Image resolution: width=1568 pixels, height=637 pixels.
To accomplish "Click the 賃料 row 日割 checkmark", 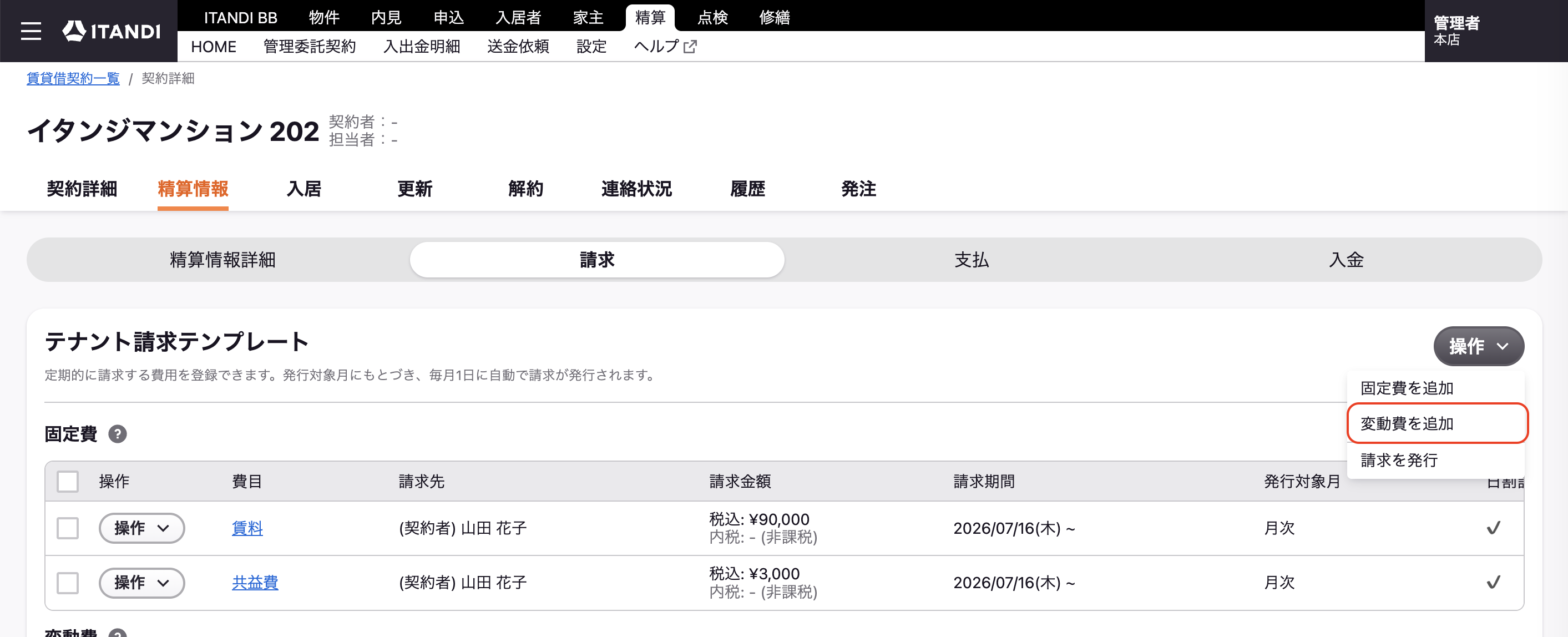I will 1493,527.
